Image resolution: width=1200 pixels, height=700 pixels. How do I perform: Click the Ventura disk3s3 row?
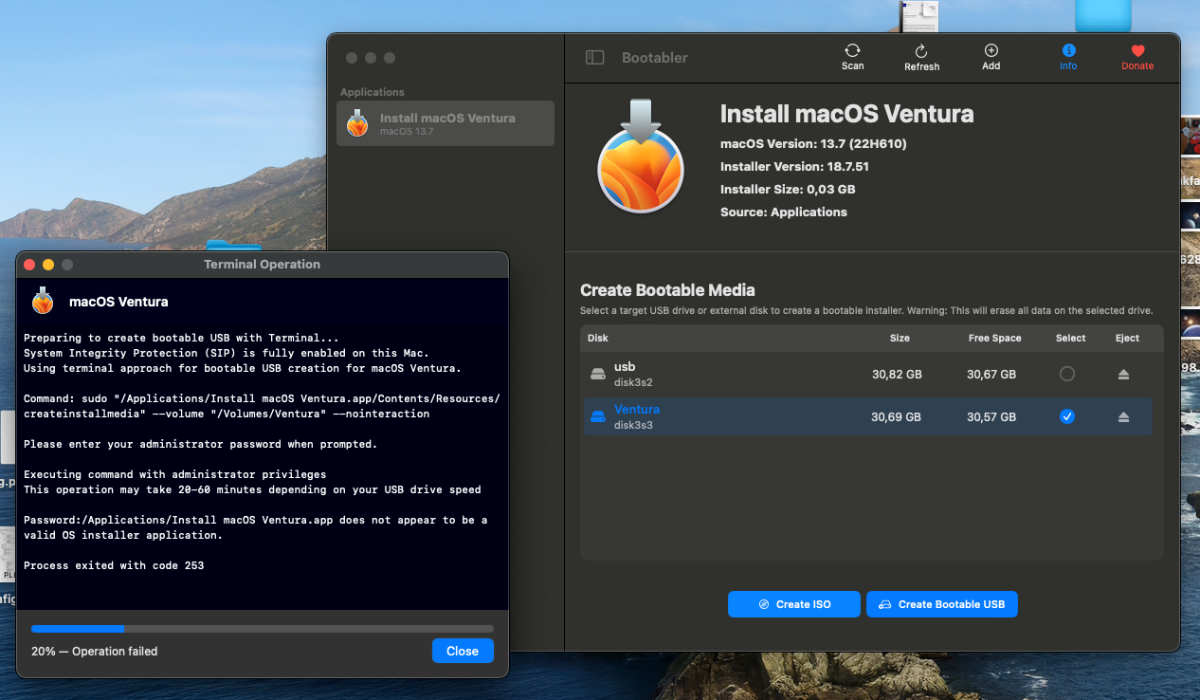coord(868,417)
